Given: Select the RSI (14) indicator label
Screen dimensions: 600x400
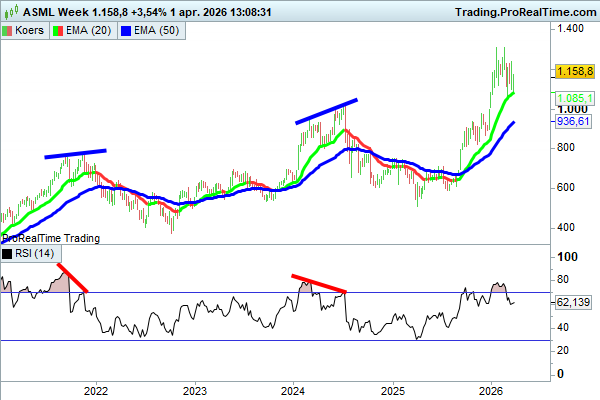Looking at the screenshot, I should point(34,253).
